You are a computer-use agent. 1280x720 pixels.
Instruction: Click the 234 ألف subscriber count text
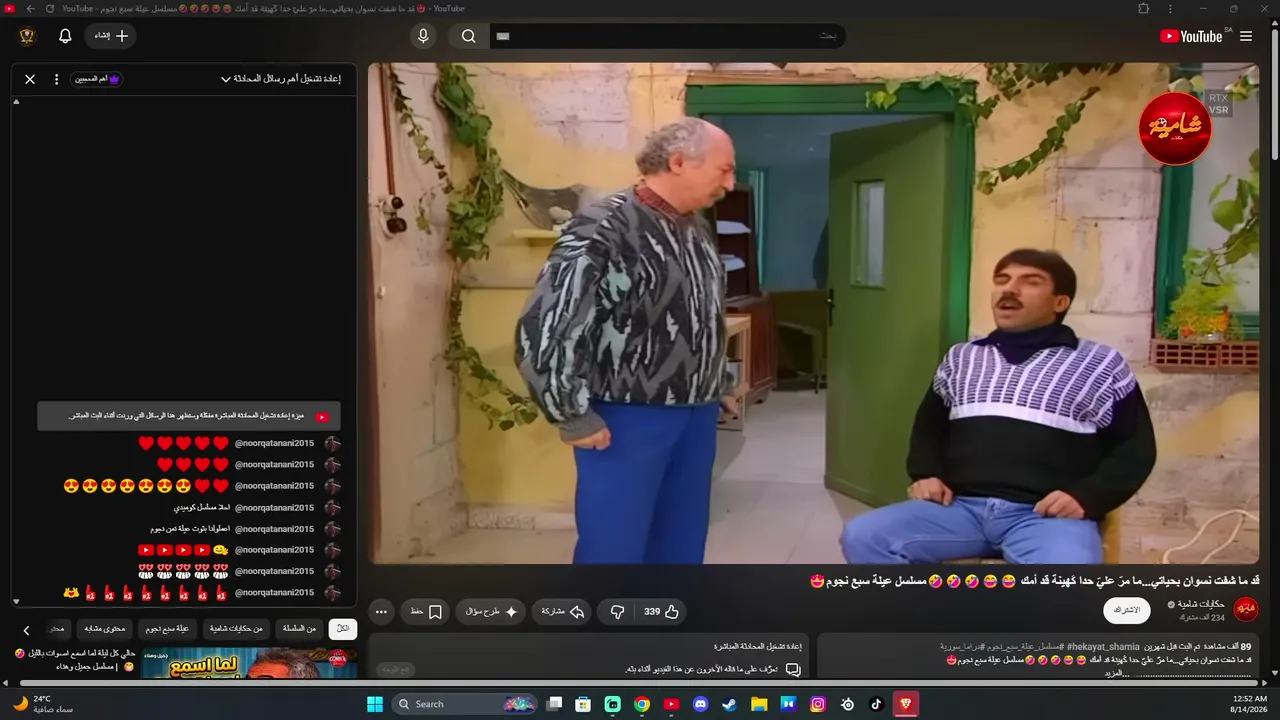tap(1201, 618)
